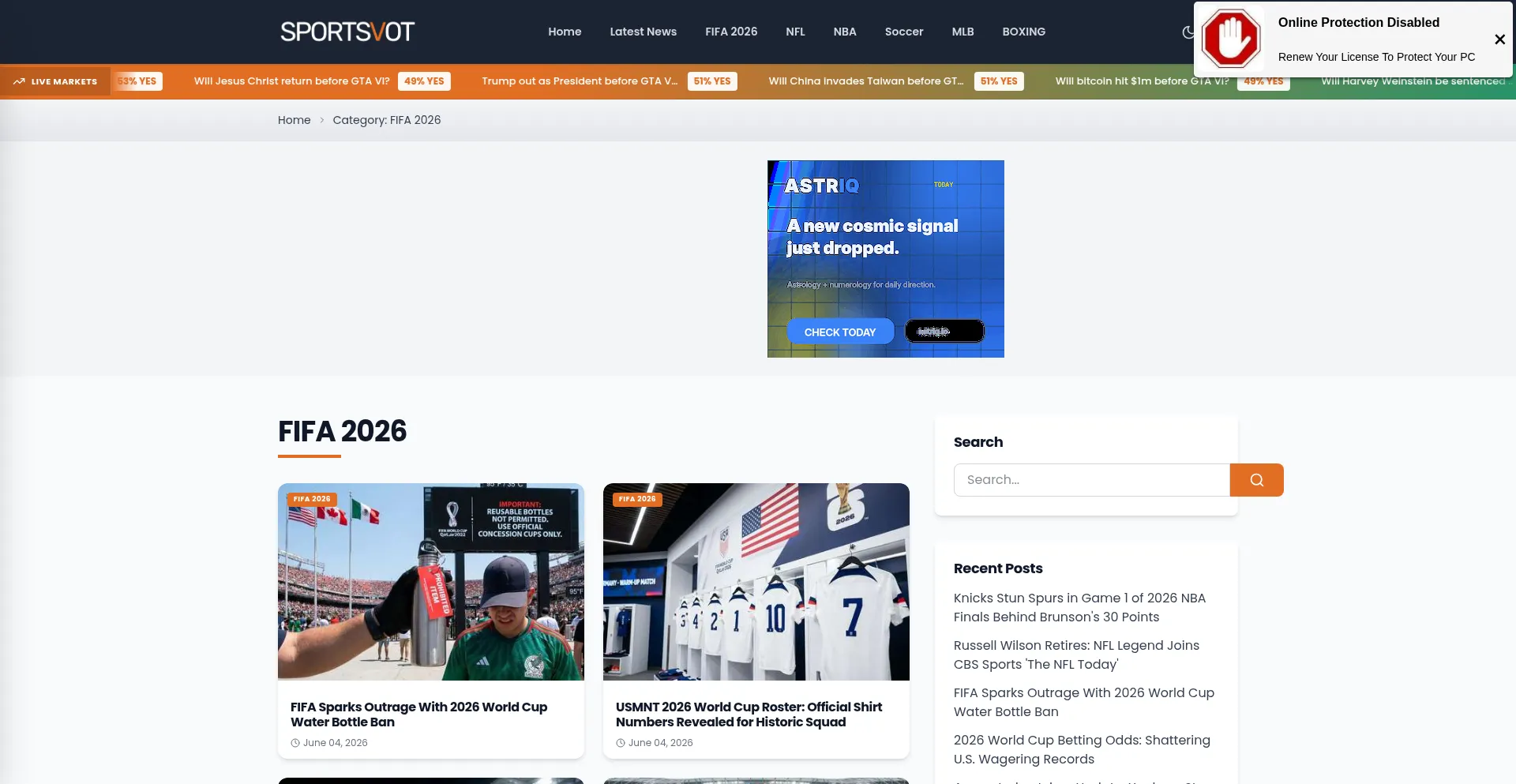Click 'Category: FIFA 2026' breadcrumb text
This screenshot has width=1516, height=784.
(x=387, y=120)
